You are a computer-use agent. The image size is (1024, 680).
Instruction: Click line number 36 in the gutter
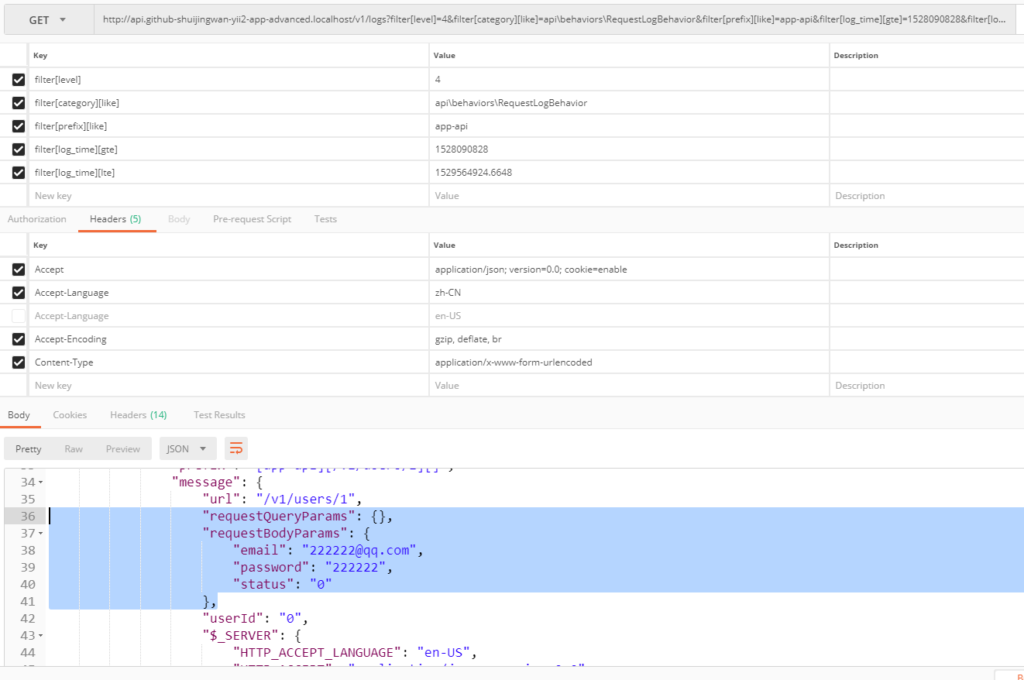(27, 516)
